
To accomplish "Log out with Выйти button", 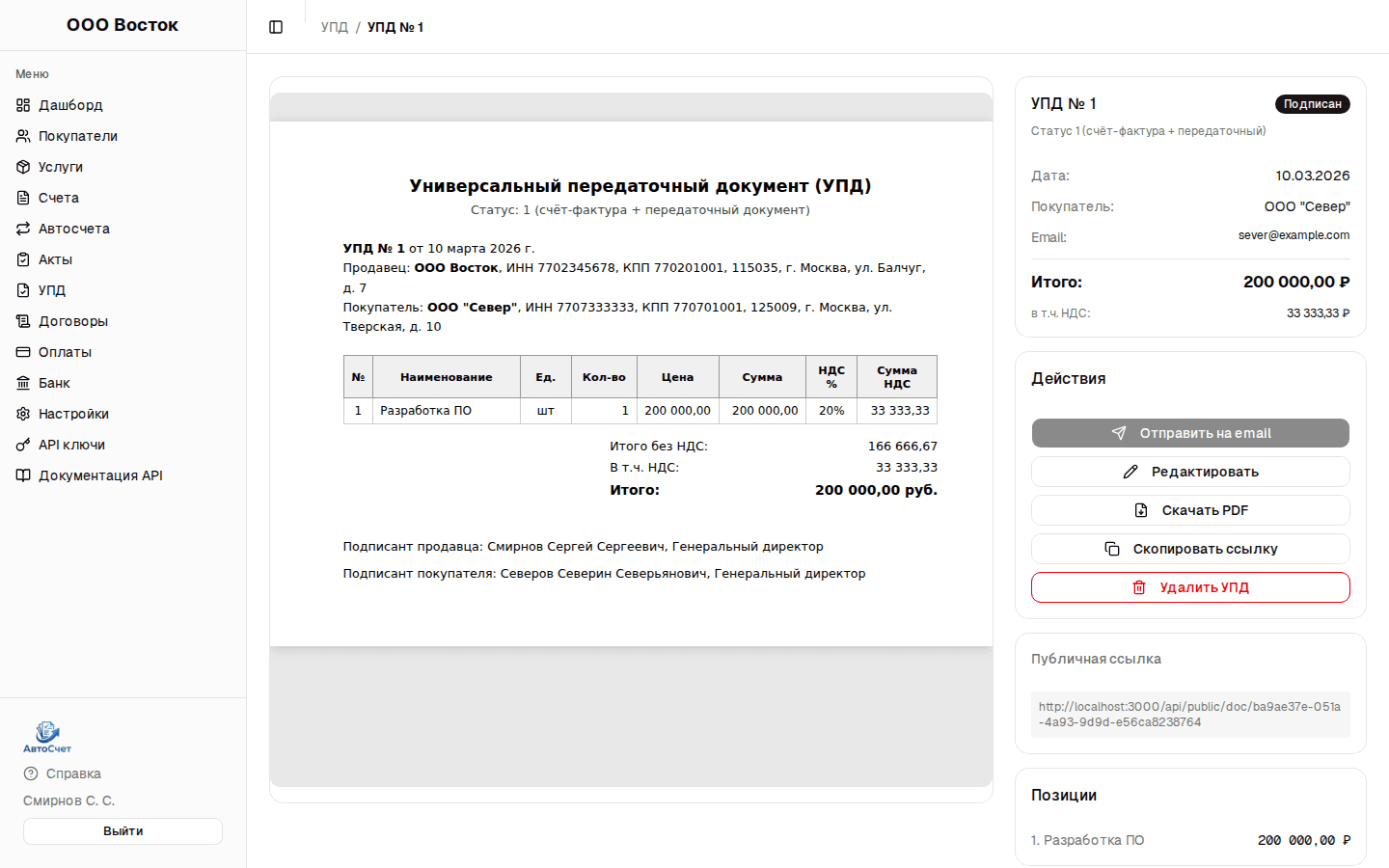I will pos(123,831).
